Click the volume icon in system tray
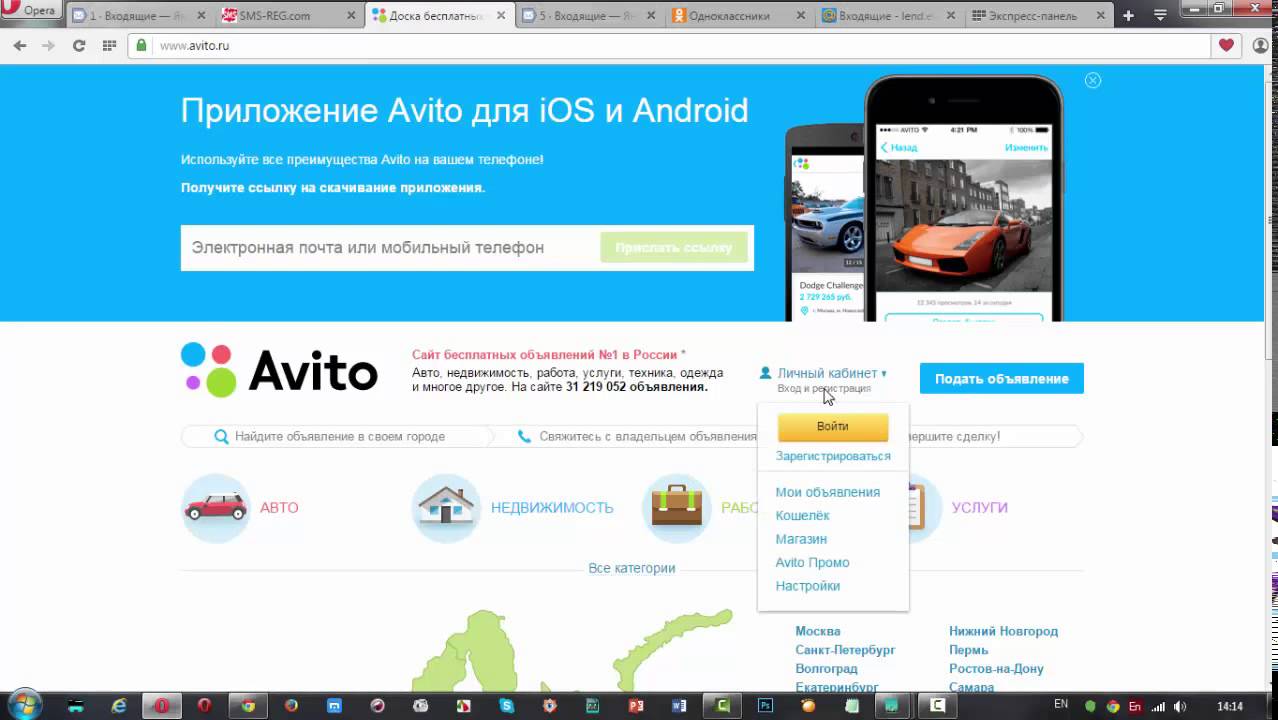1278x720 pixels. (x=1181, y=706)
